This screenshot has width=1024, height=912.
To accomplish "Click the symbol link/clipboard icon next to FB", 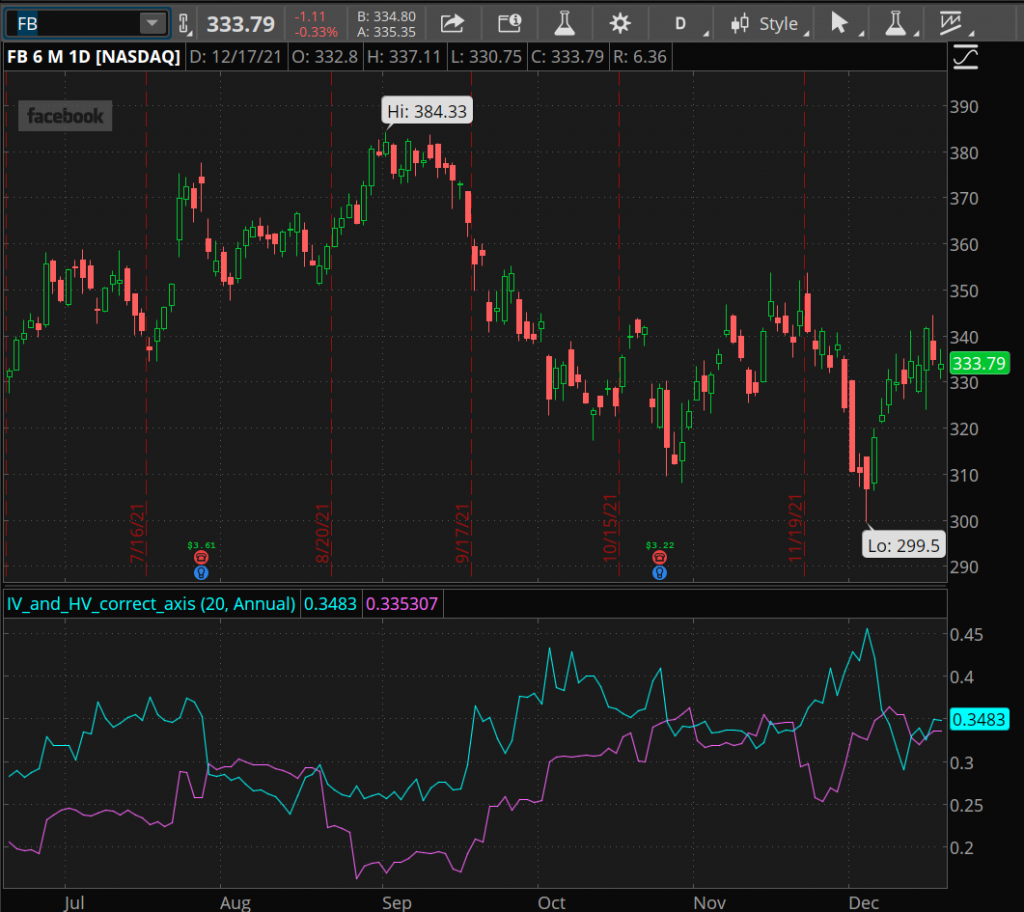I will pos(184,24).
